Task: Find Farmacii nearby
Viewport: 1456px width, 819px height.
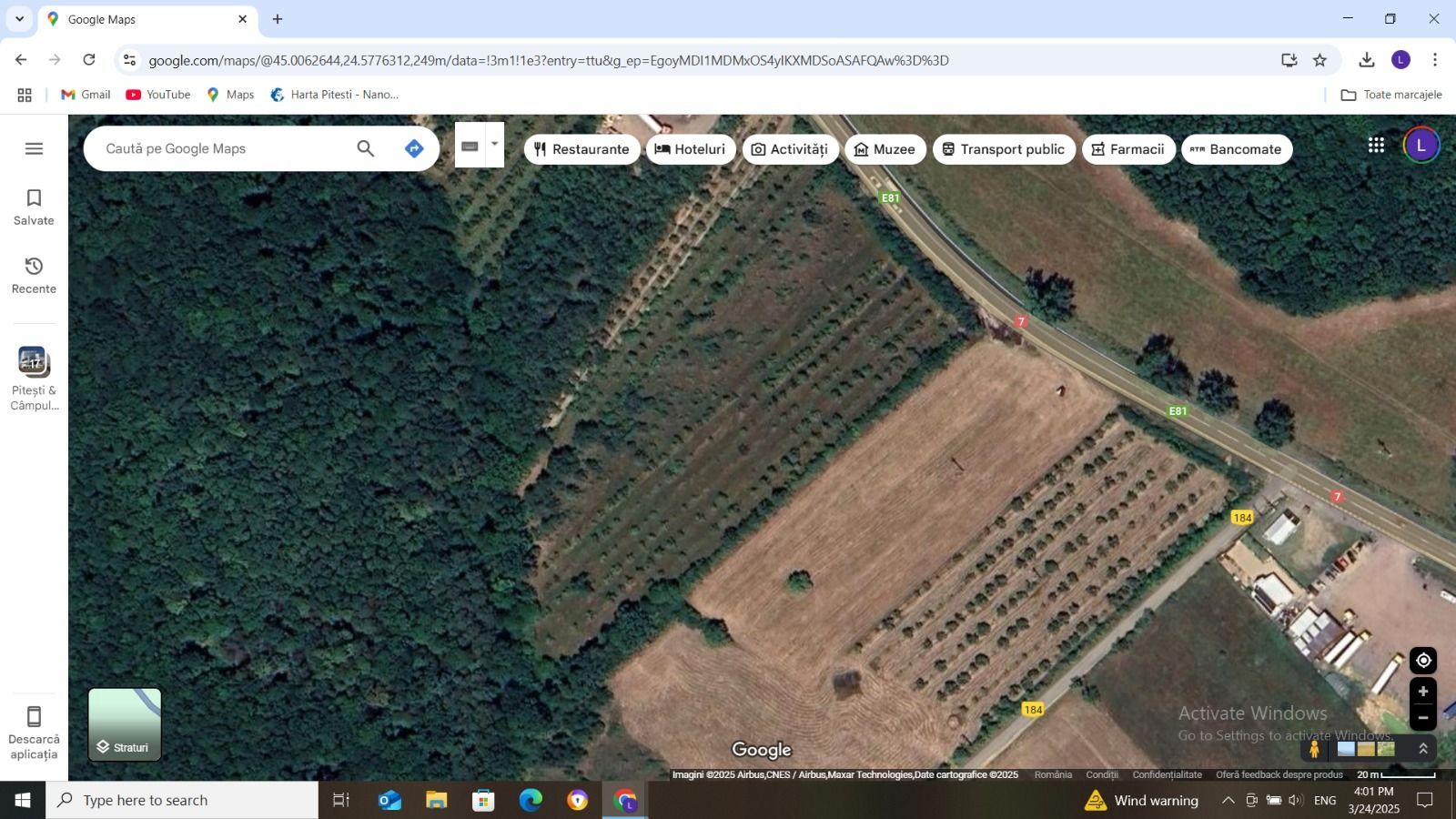Action: pyautogui.click(x=1128, y=148)
